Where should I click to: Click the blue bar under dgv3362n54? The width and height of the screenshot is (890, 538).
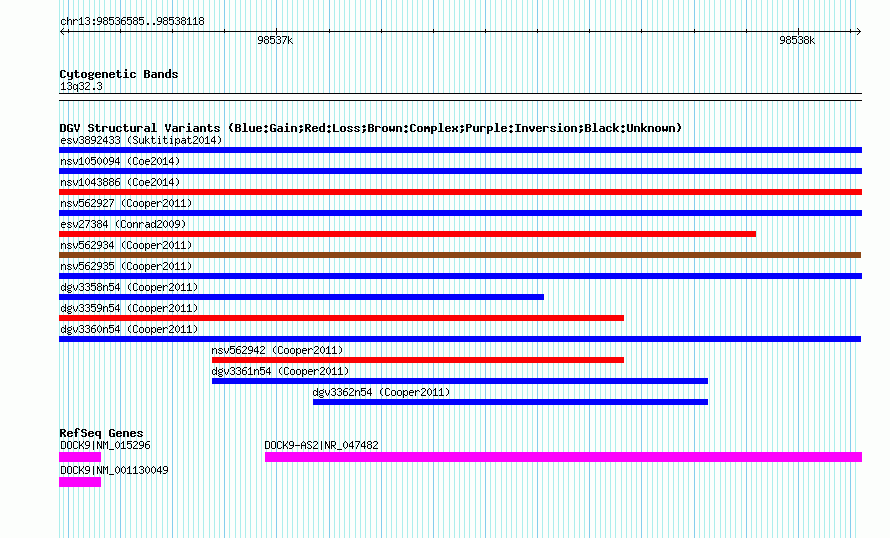pos(510,402)
